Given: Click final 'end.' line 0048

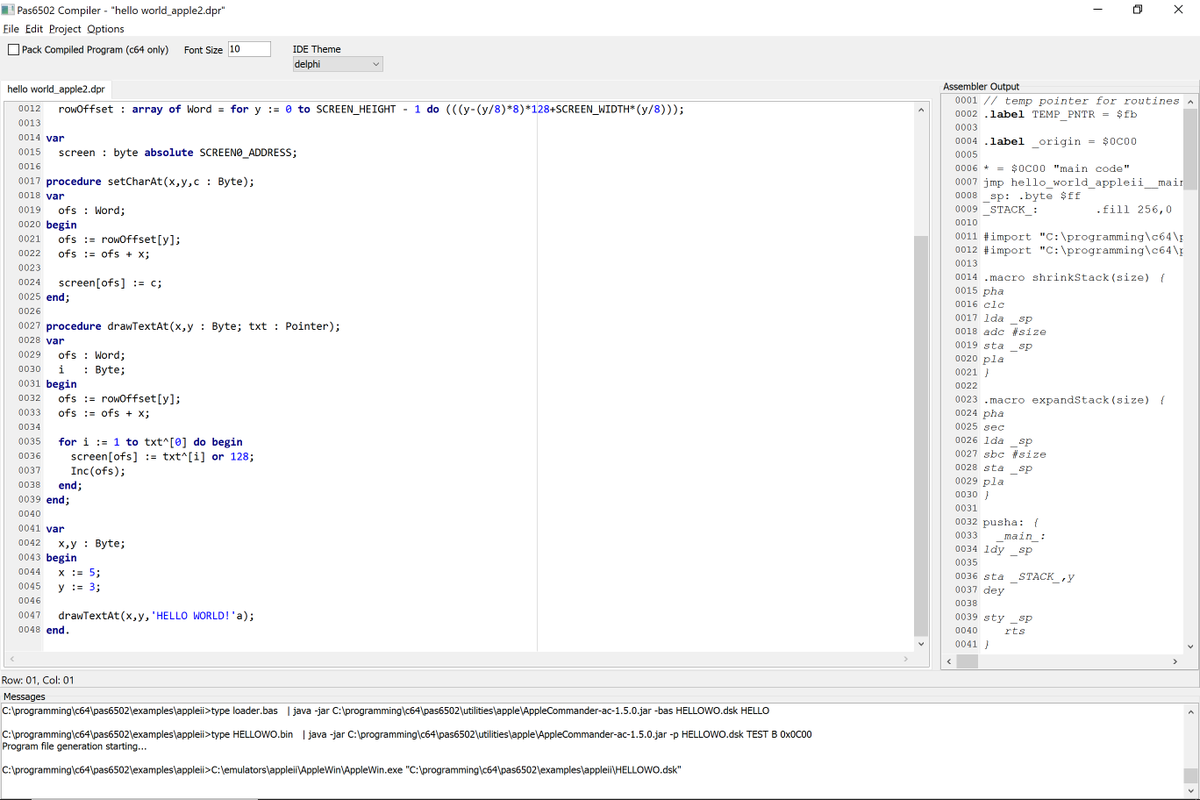Looking at the screenshot, I should point(58,630).
